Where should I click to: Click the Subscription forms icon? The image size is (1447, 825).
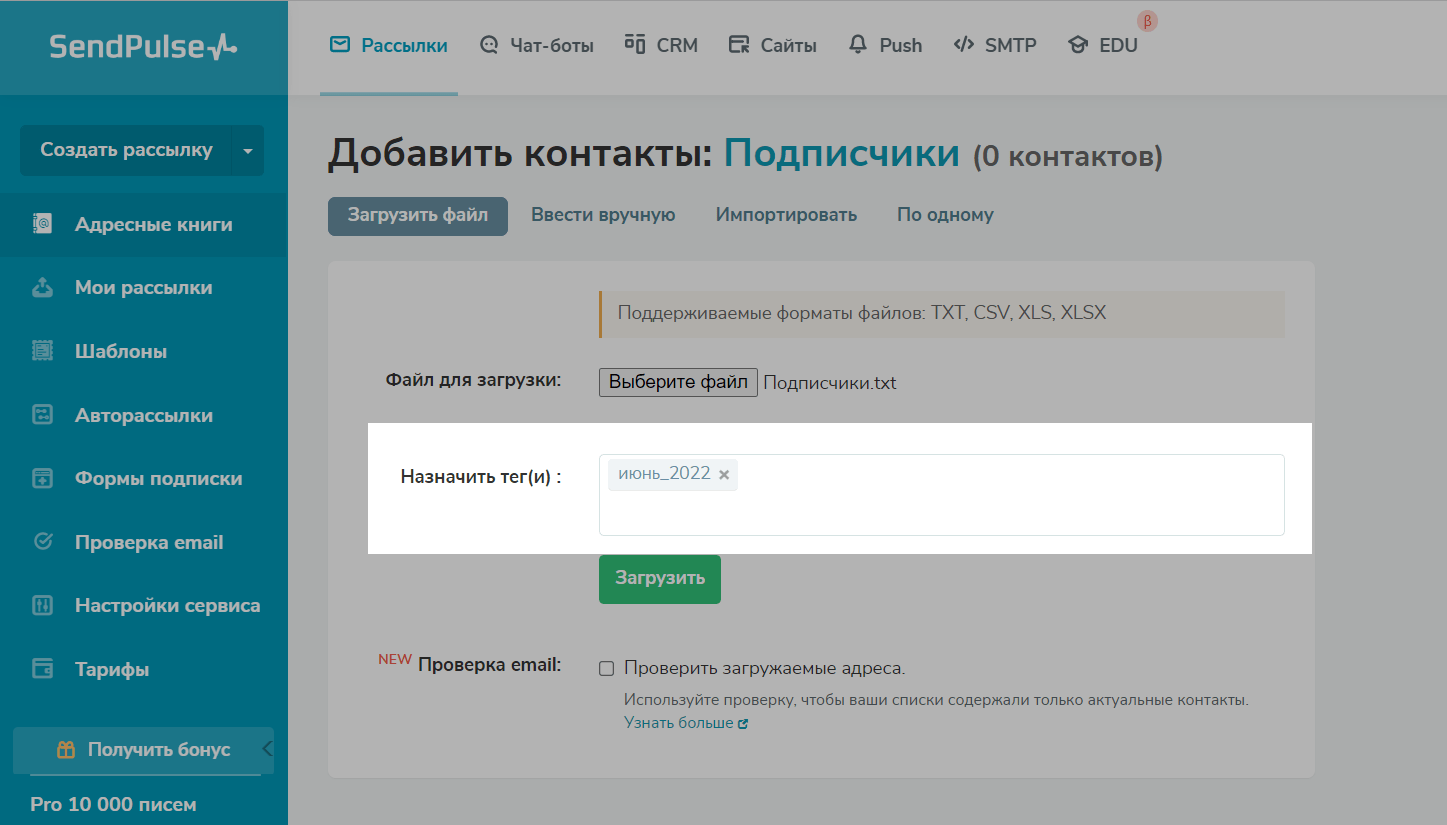click(42, 479)
